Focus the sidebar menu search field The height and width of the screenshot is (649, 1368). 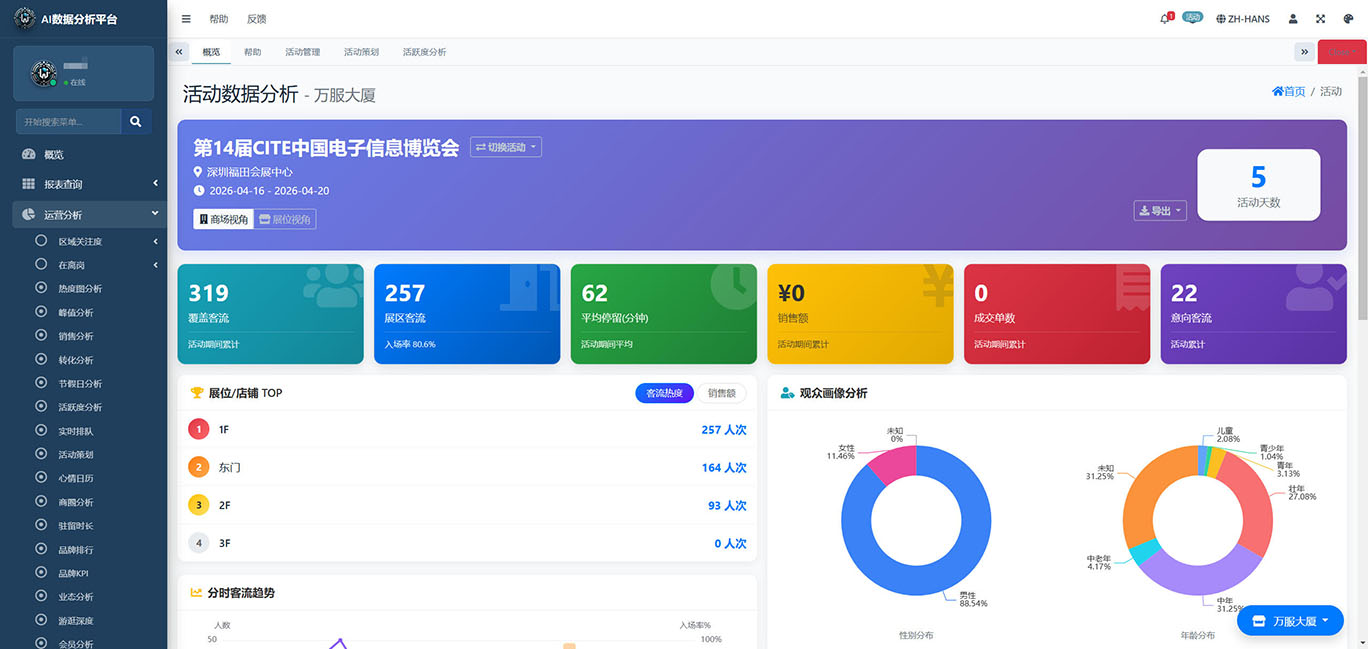(x=69, y=121)
